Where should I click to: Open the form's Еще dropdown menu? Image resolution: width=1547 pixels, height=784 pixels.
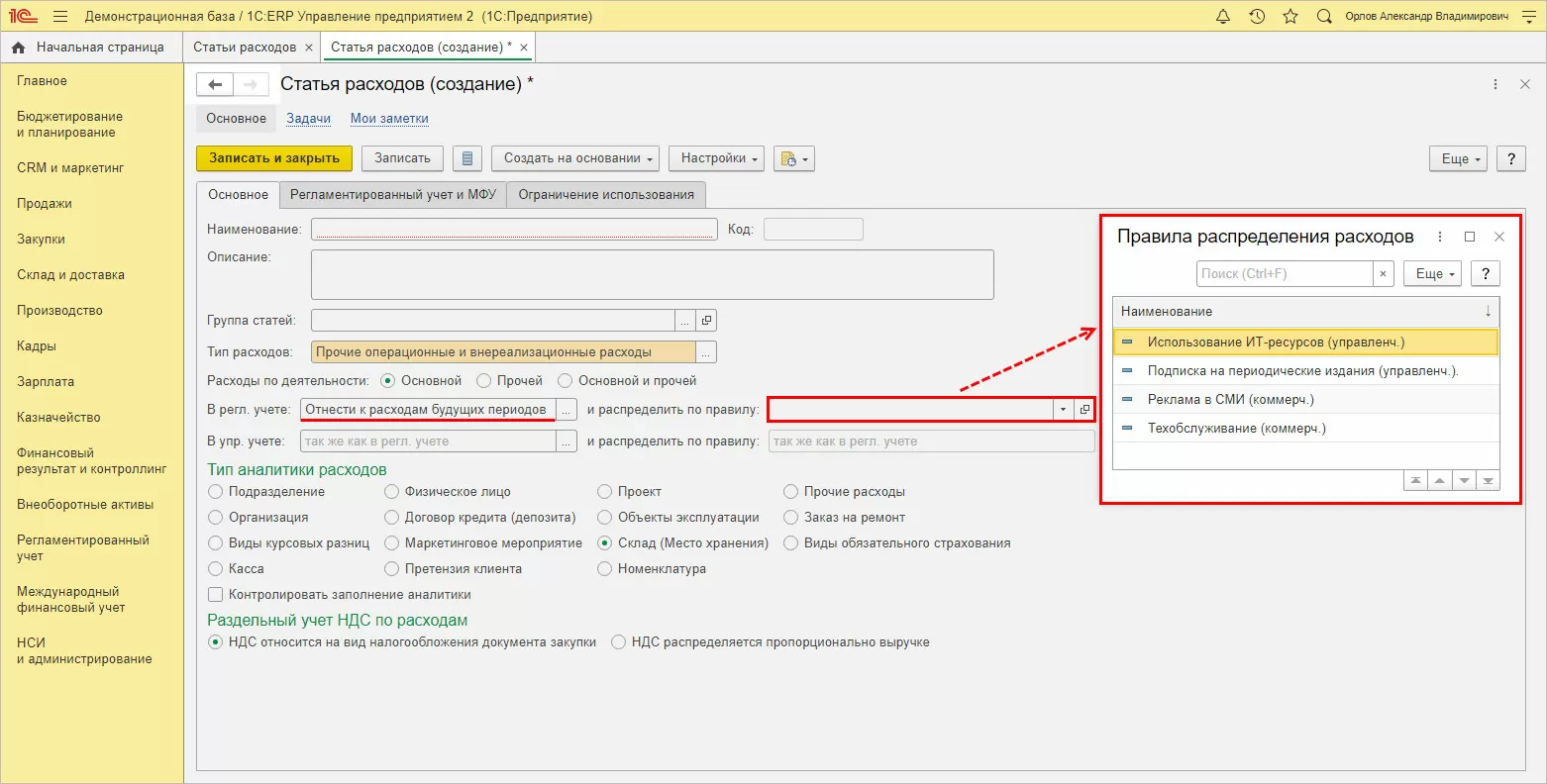(1459, 158)
